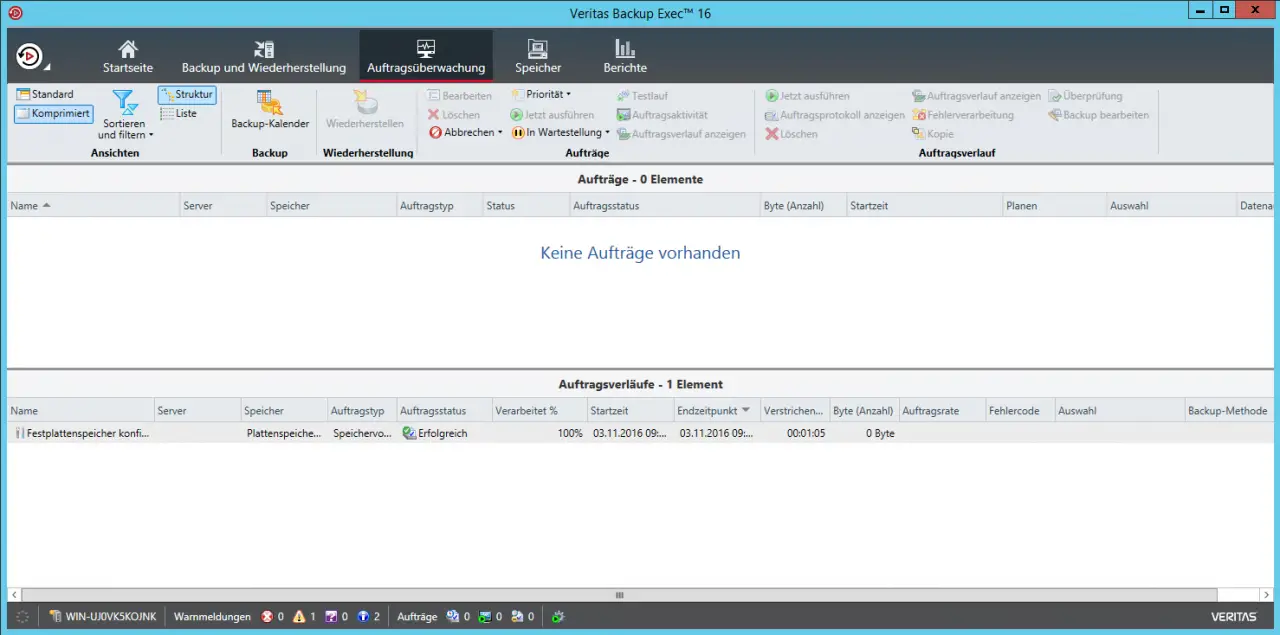Click the third Aufträge status bar icon
This screenshot has width=1280, height=635.
[x=517, y=617]
